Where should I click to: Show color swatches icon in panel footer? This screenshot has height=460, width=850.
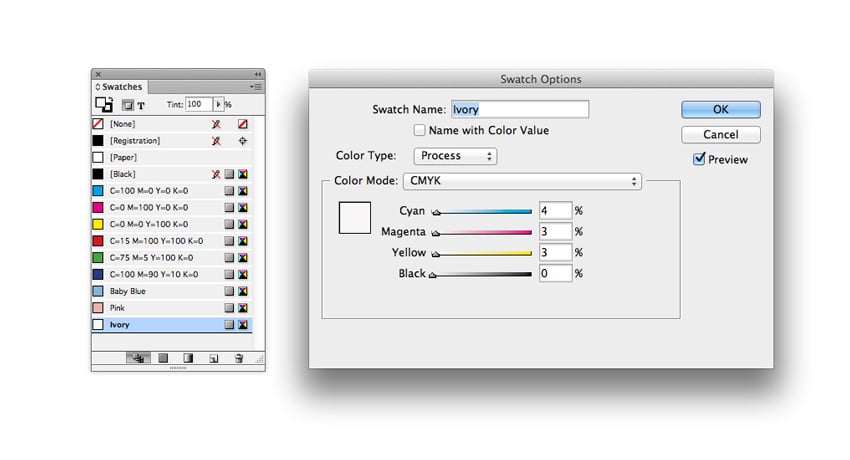[161, 358]
